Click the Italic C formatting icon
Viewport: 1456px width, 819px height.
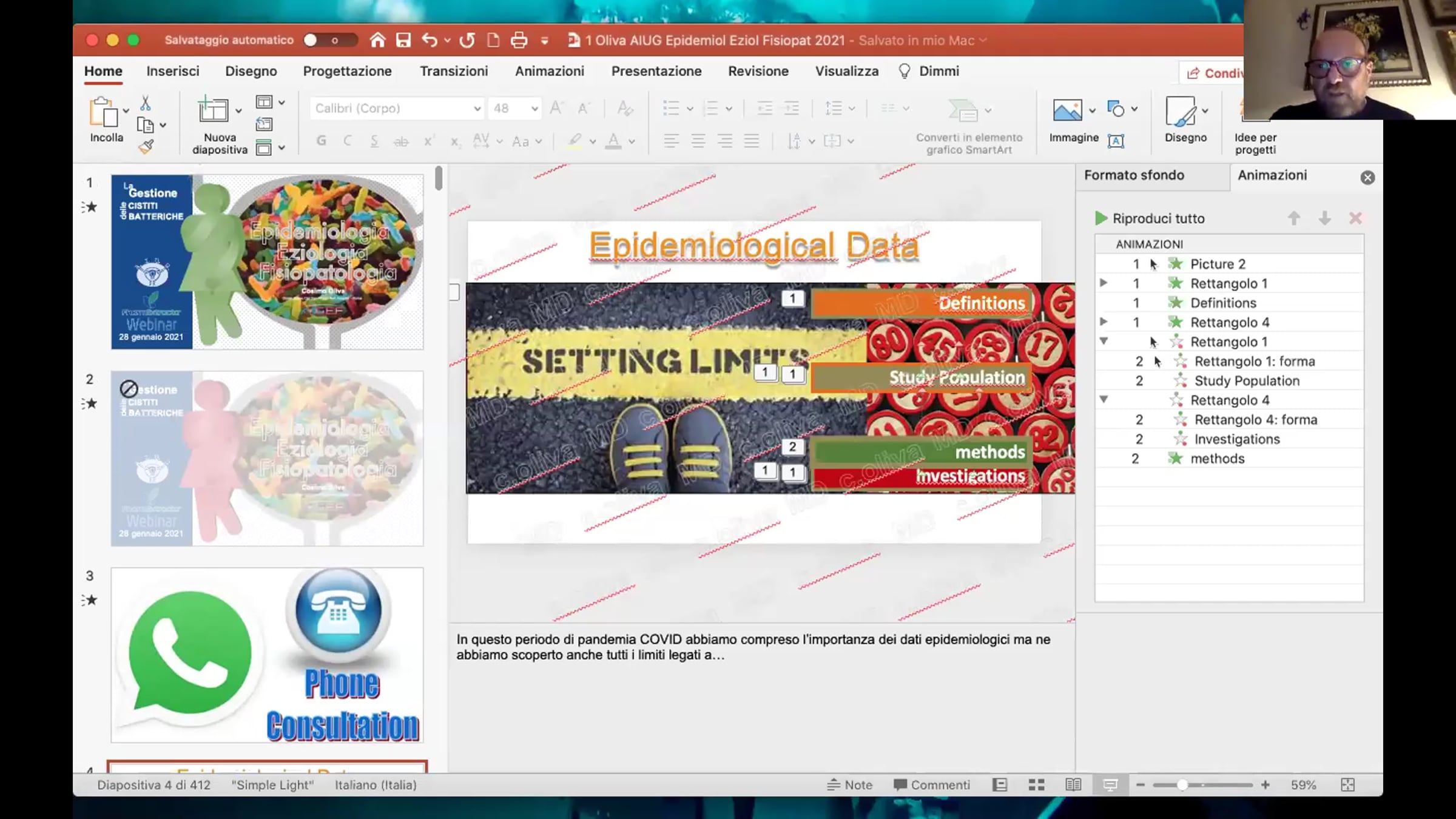[348, 141]
